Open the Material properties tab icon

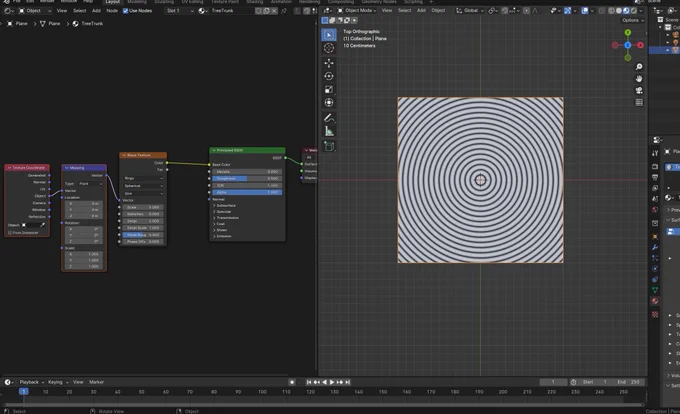click(x=655, y=301)
